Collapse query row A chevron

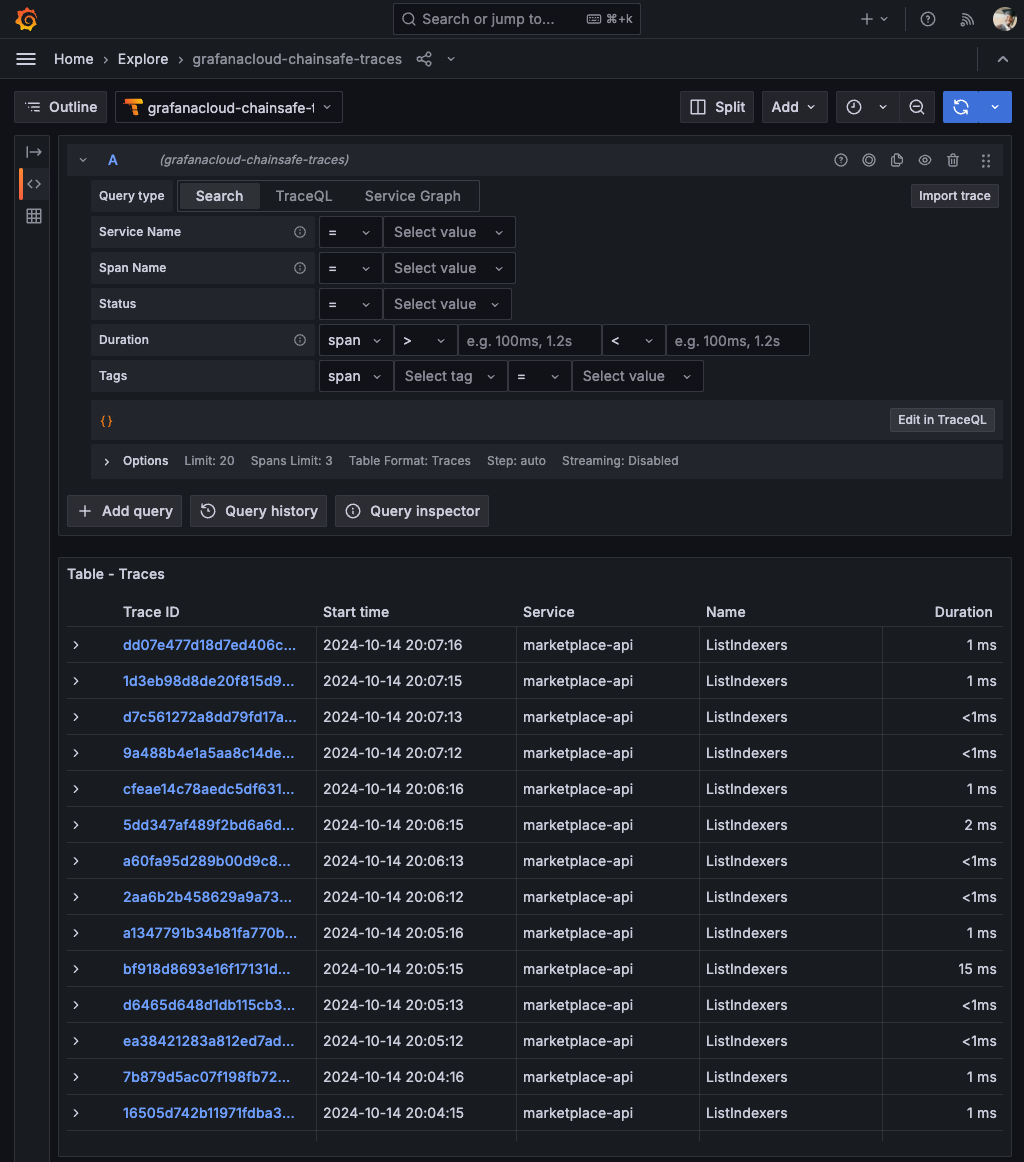pyautogui.click(x=83, y=160)
